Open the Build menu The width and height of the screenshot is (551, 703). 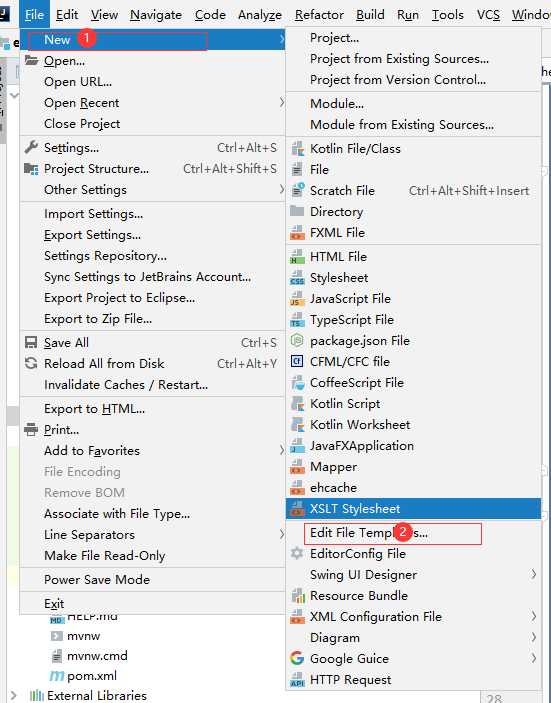pos(370,15)
